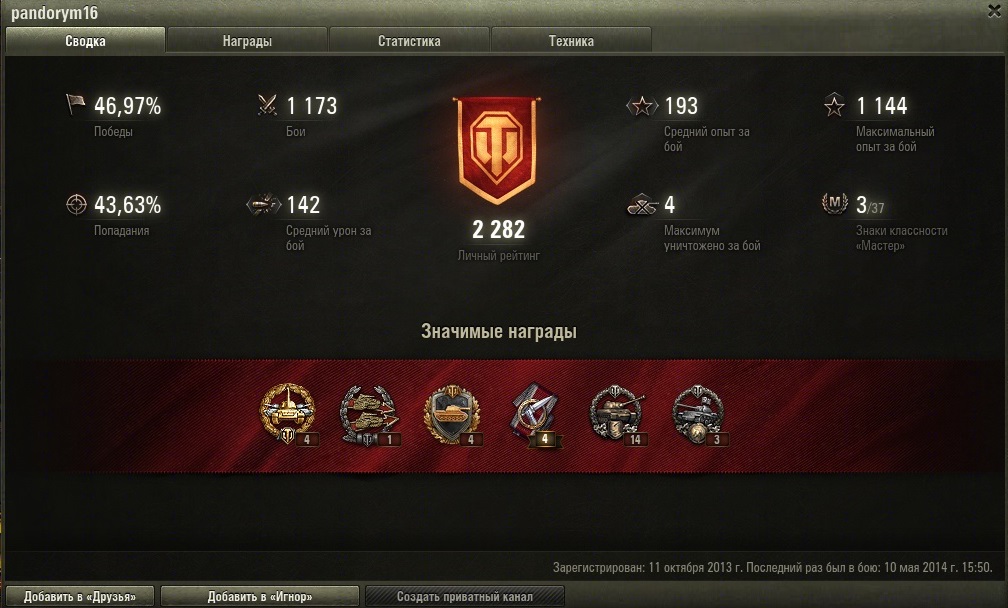Open the Техника tab
The width and height of the screenshot is (1008, 608).
point(571,40)
